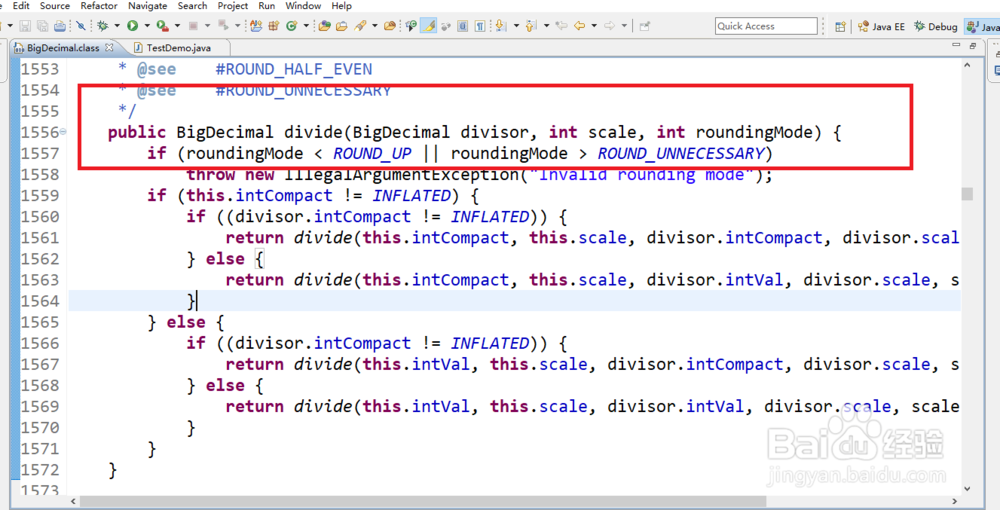Viewport: 1000px width, 510px height.
Task: Select the BigDecimal.class editor tab
Action: tap(63, 48)
